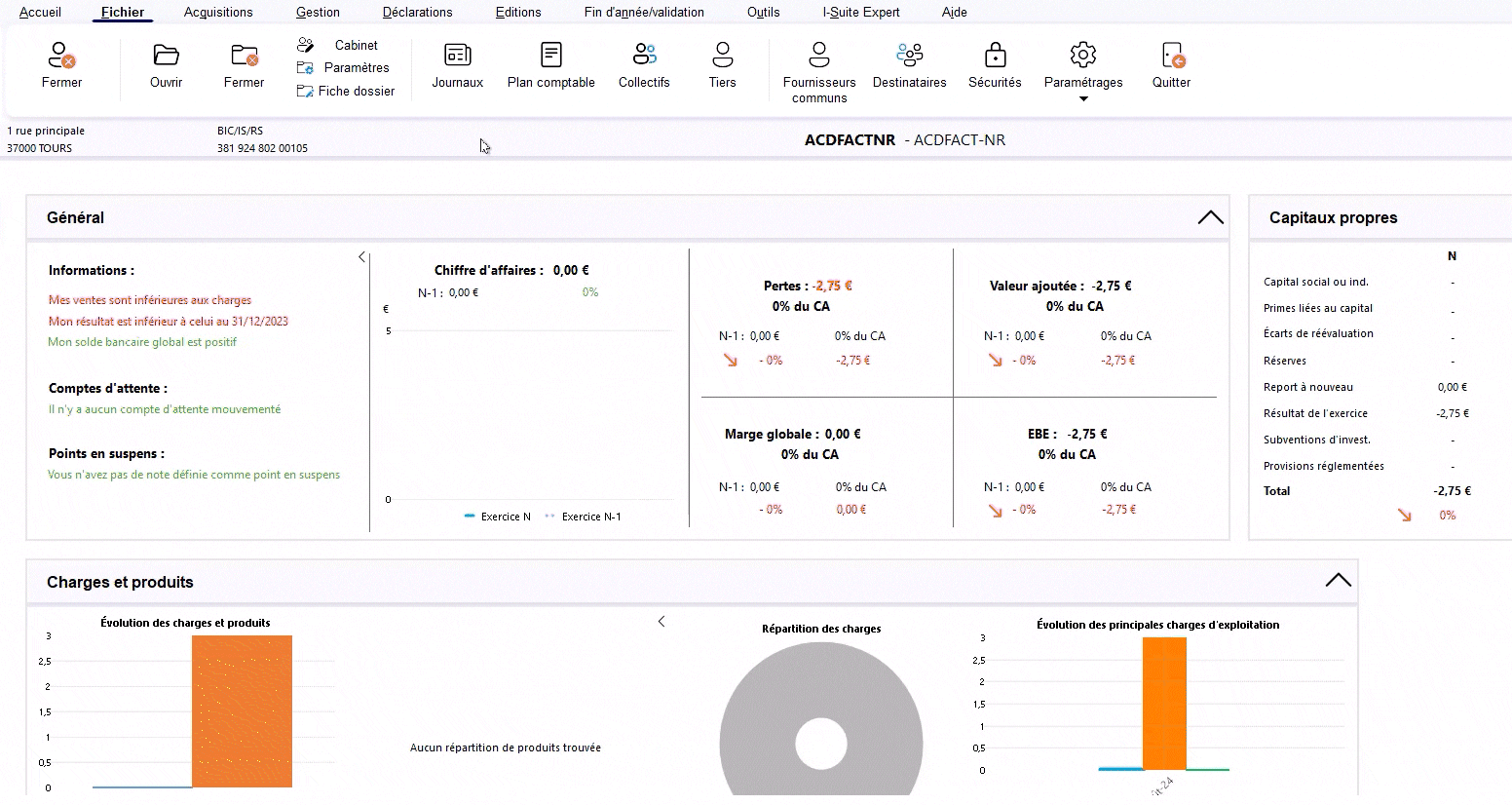Click 'Mon solde bancaire global est positif'
Screen dimensions: 1512x805
click(x=142, y=342)
